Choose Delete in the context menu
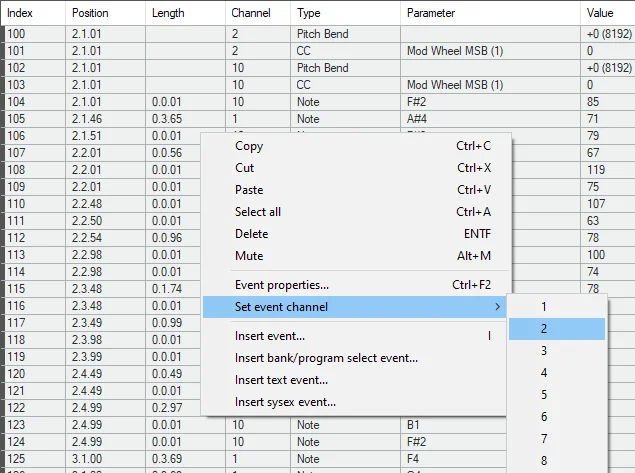This screenshot has height=473, width=635. [x=354, y=234]
